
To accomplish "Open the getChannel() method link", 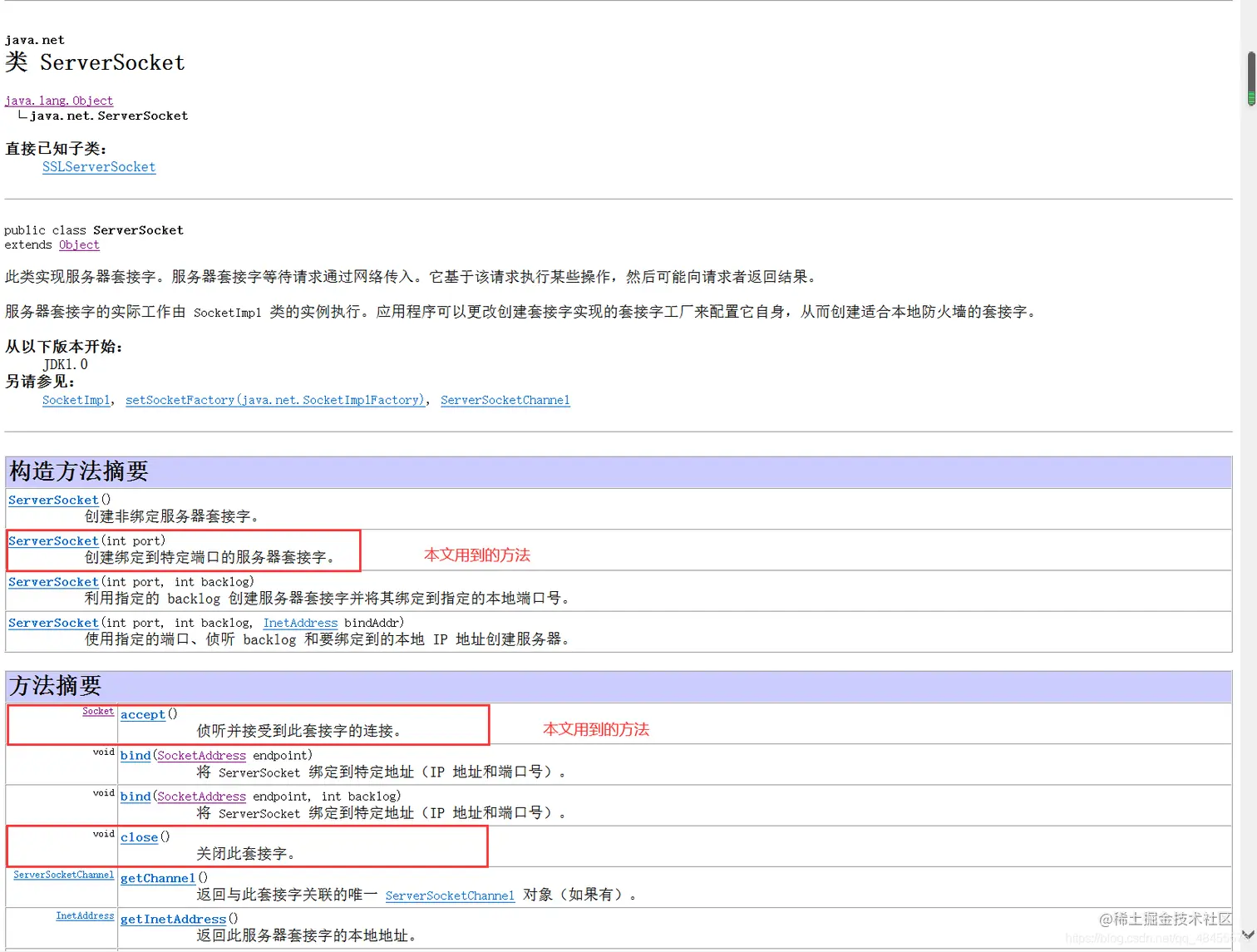I will 158,878.
